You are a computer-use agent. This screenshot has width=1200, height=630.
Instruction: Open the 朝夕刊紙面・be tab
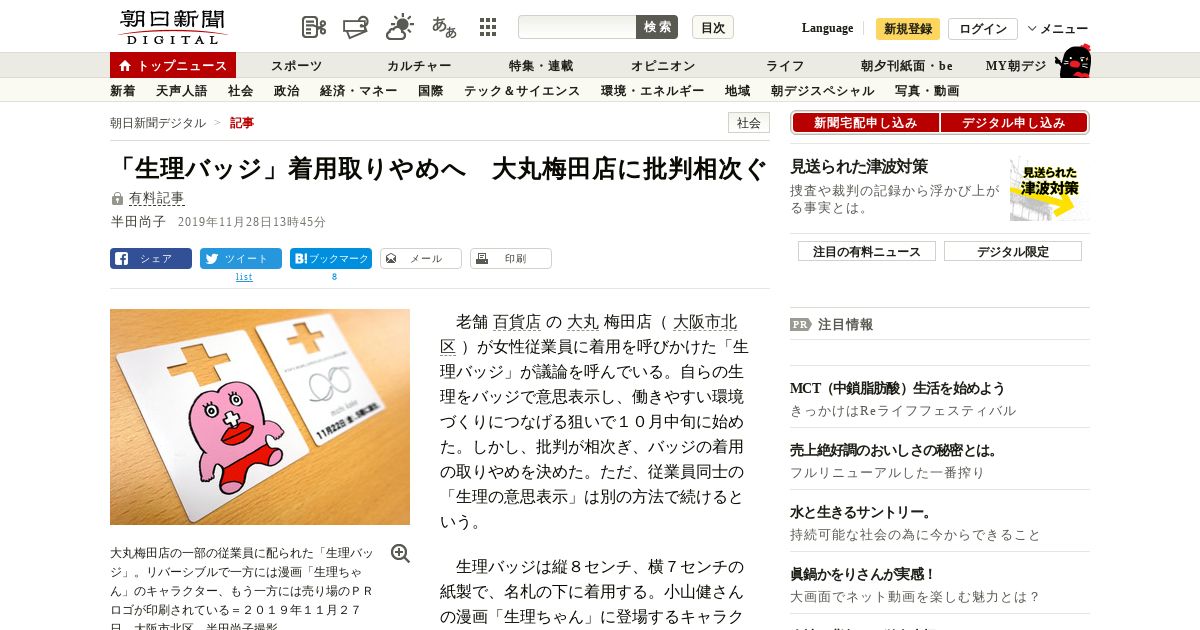coord(907,66)
